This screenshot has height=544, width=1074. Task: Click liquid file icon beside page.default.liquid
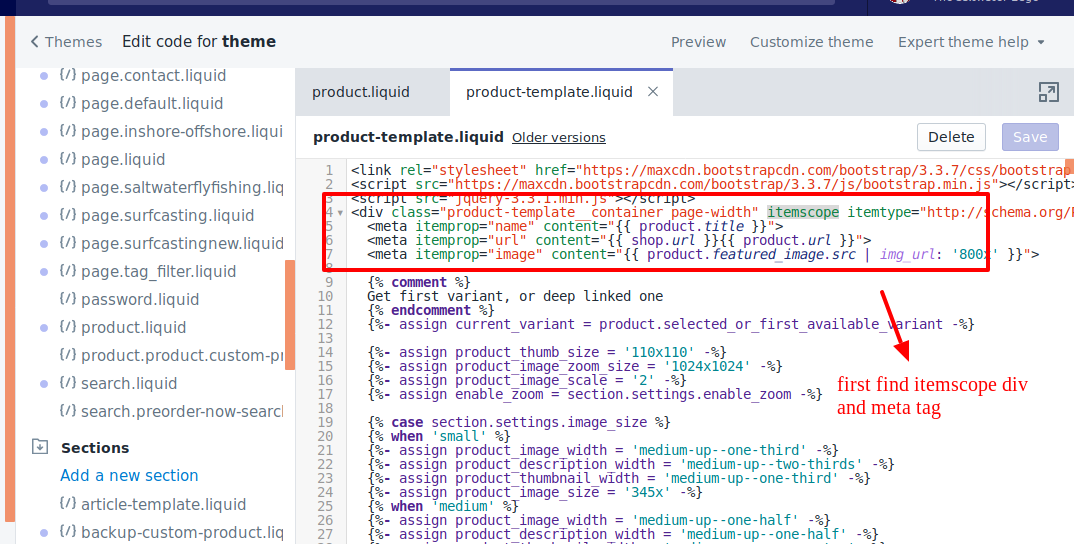pos(67,103)
